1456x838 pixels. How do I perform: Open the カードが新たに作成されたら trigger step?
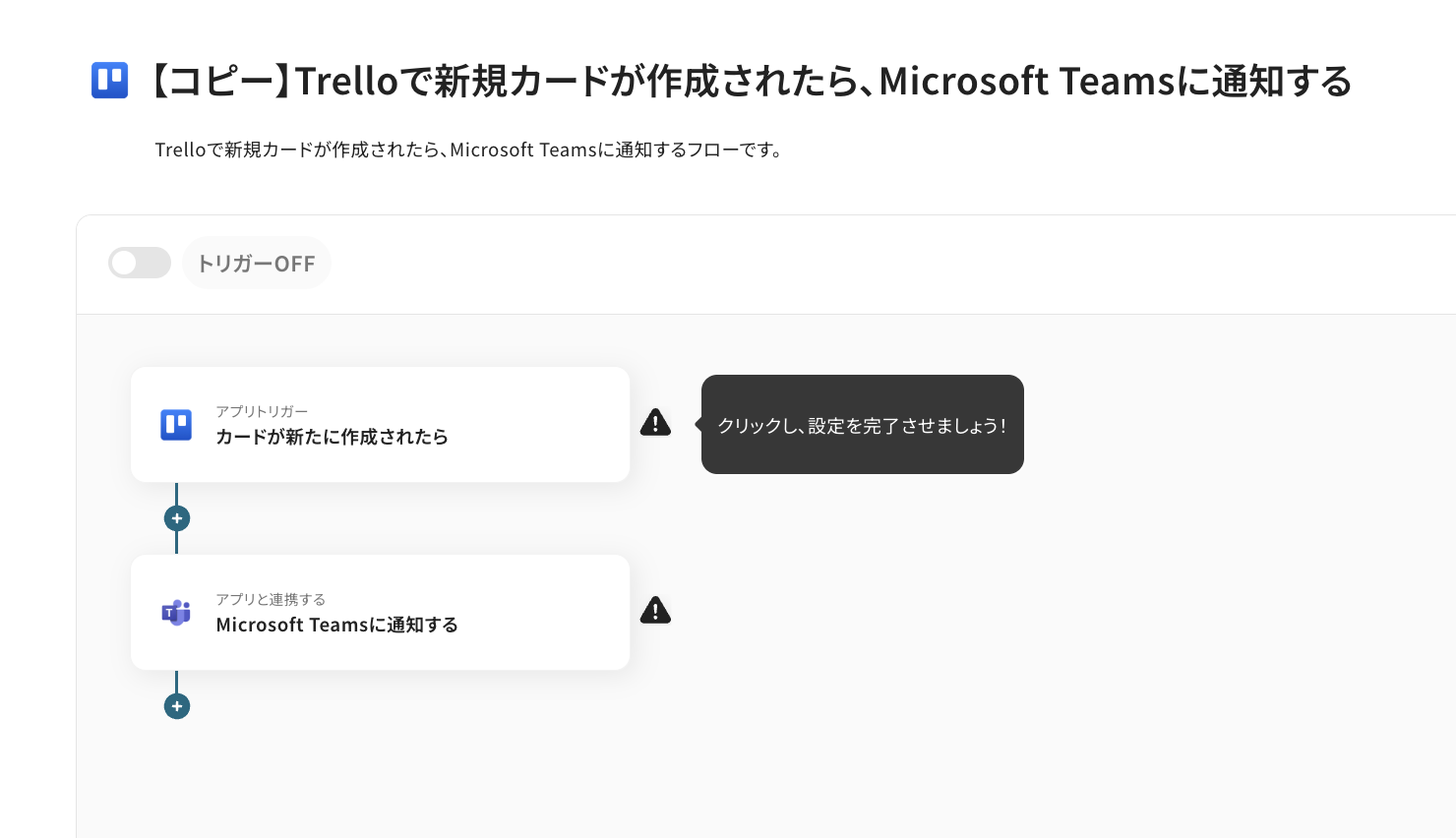(x=332, y=437)
